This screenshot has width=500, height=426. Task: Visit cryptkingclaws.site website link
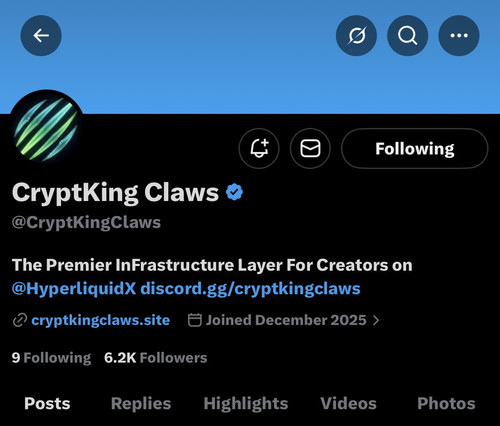tap(101, 320)
